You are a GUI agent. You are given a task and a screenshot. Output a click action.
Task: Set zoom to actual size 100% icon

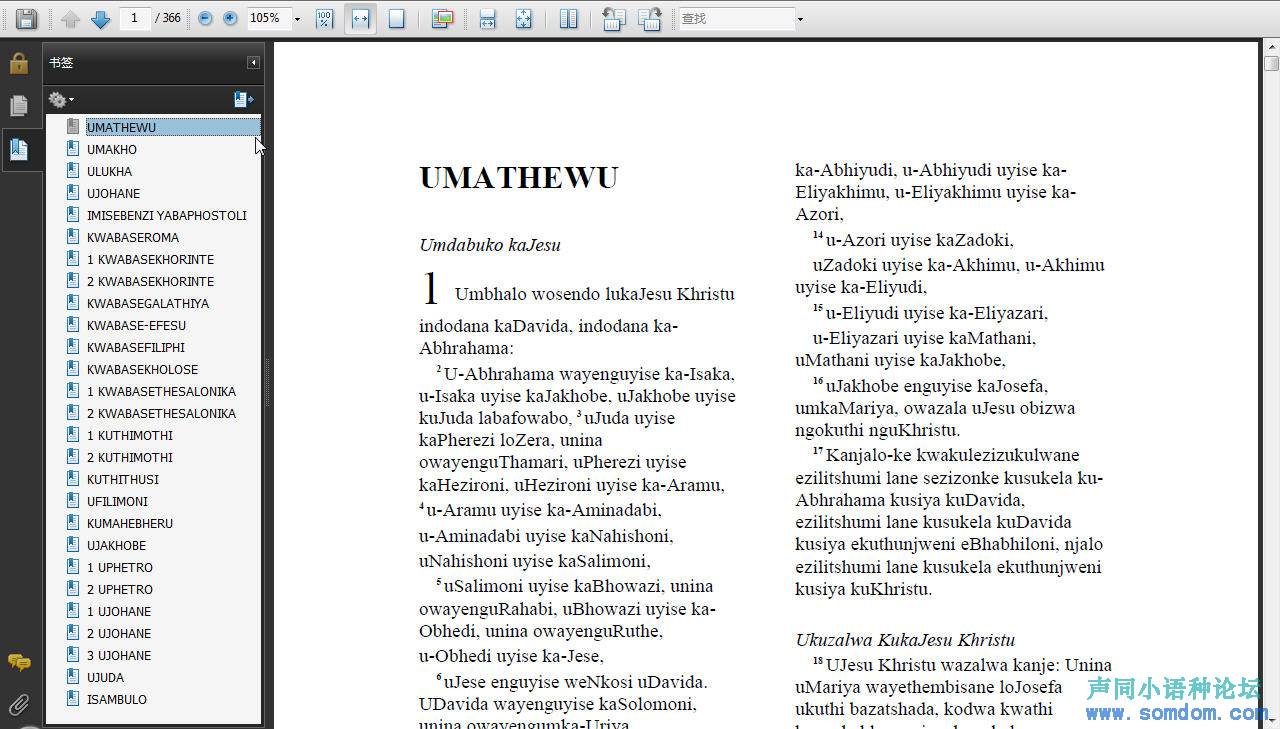pyautogui.click(x=325, y=19)
